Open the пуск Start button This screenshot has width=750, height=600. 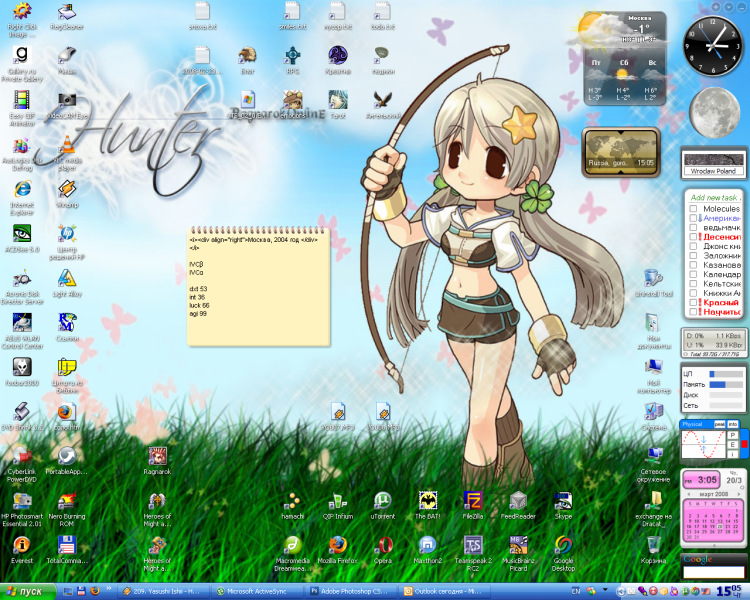(x=28, y=591)
